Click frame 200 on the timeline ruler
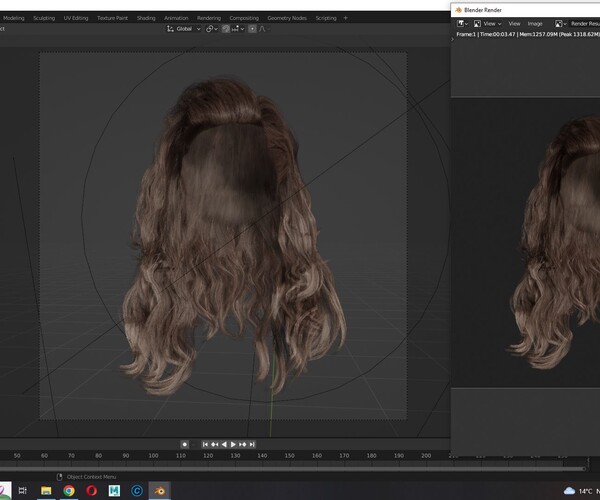 (x=426, y=456)
